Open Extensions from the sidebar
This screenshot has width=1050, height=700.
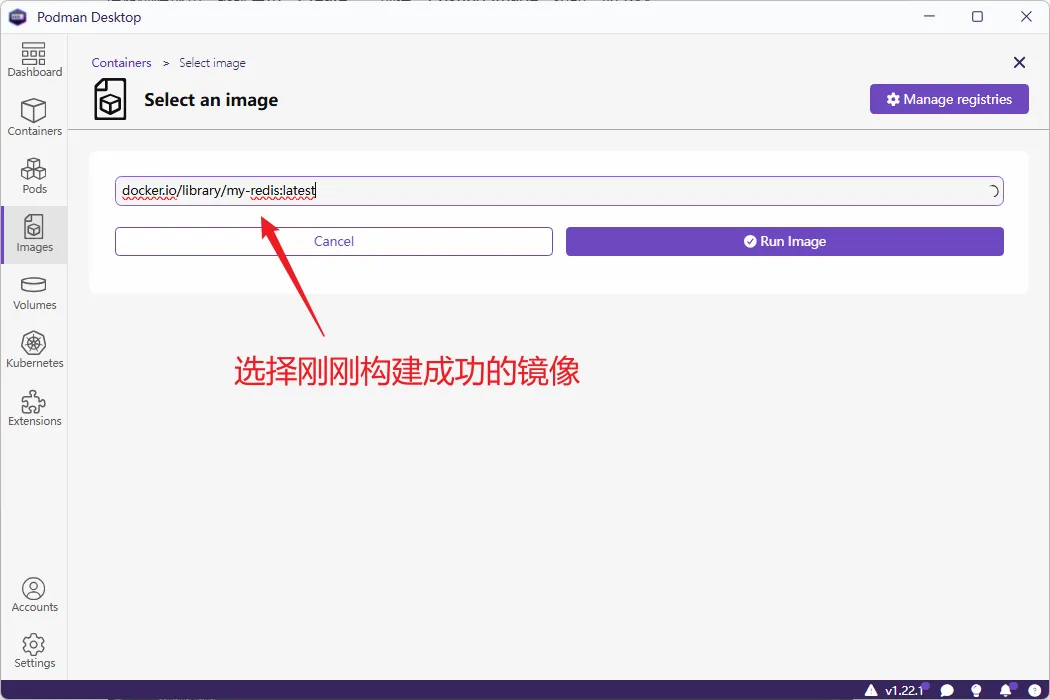34,408
